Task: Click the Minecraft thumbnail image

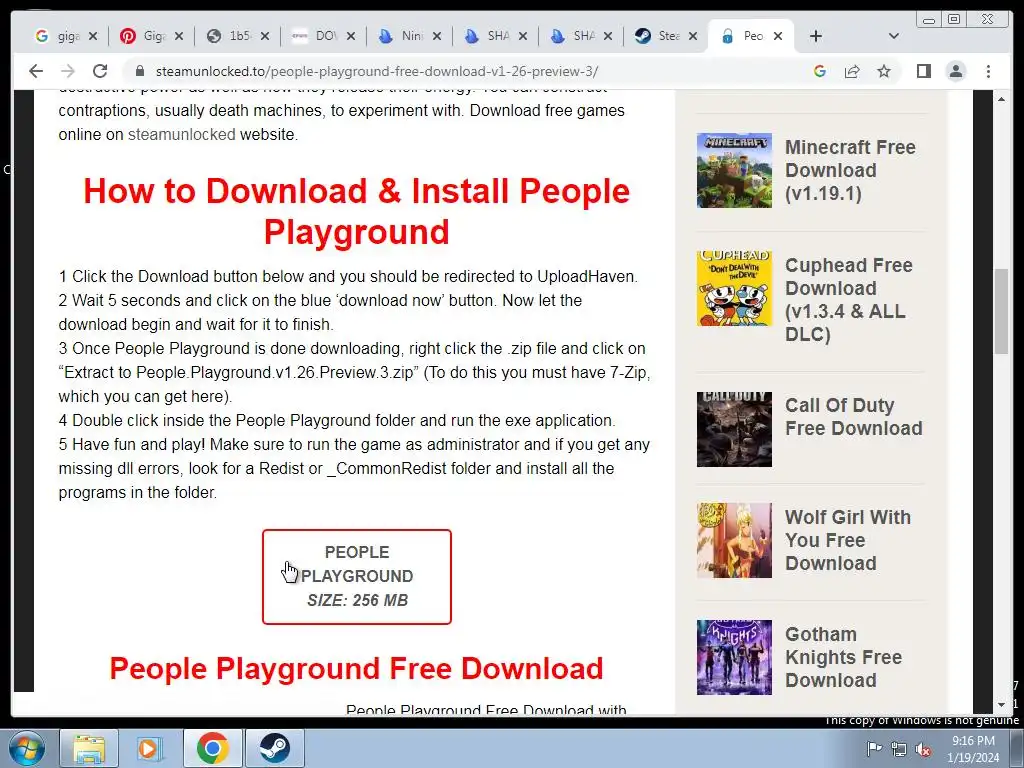Action: tap(734, 170)
